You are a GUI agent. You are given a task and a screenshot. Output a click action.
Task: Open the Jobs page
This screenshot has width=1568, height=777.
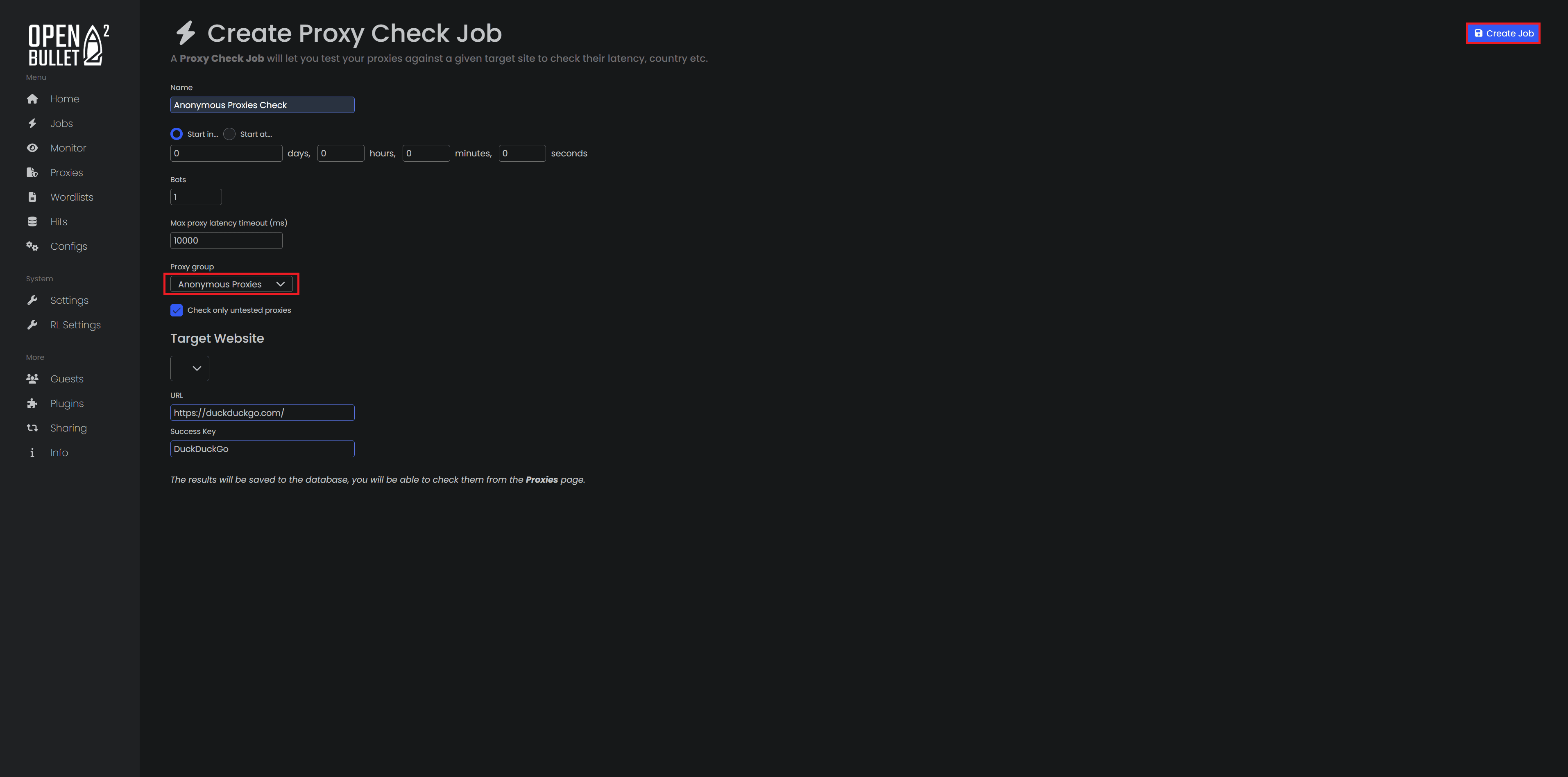pyautogui.click(x=61, y=124)
